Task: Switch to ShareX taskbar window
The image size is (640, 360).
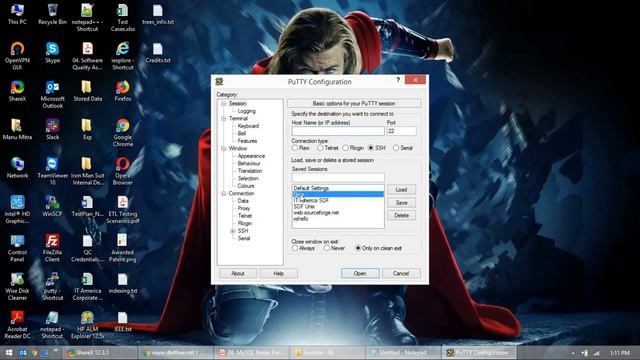Action: [x=100, y=353]
